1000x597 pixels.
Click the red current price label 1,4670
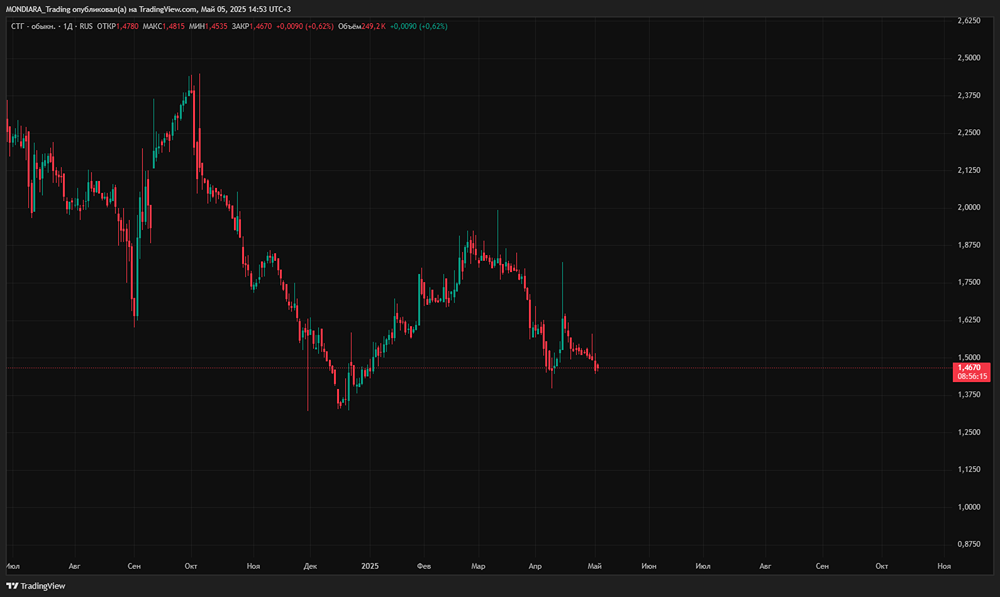[x=969, y=367]
